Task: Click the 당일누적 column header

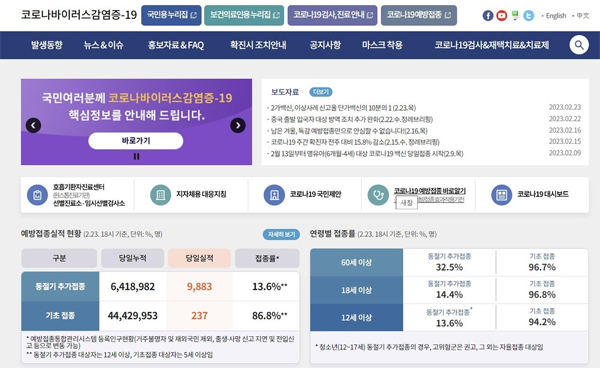Action: click(132, 258)
